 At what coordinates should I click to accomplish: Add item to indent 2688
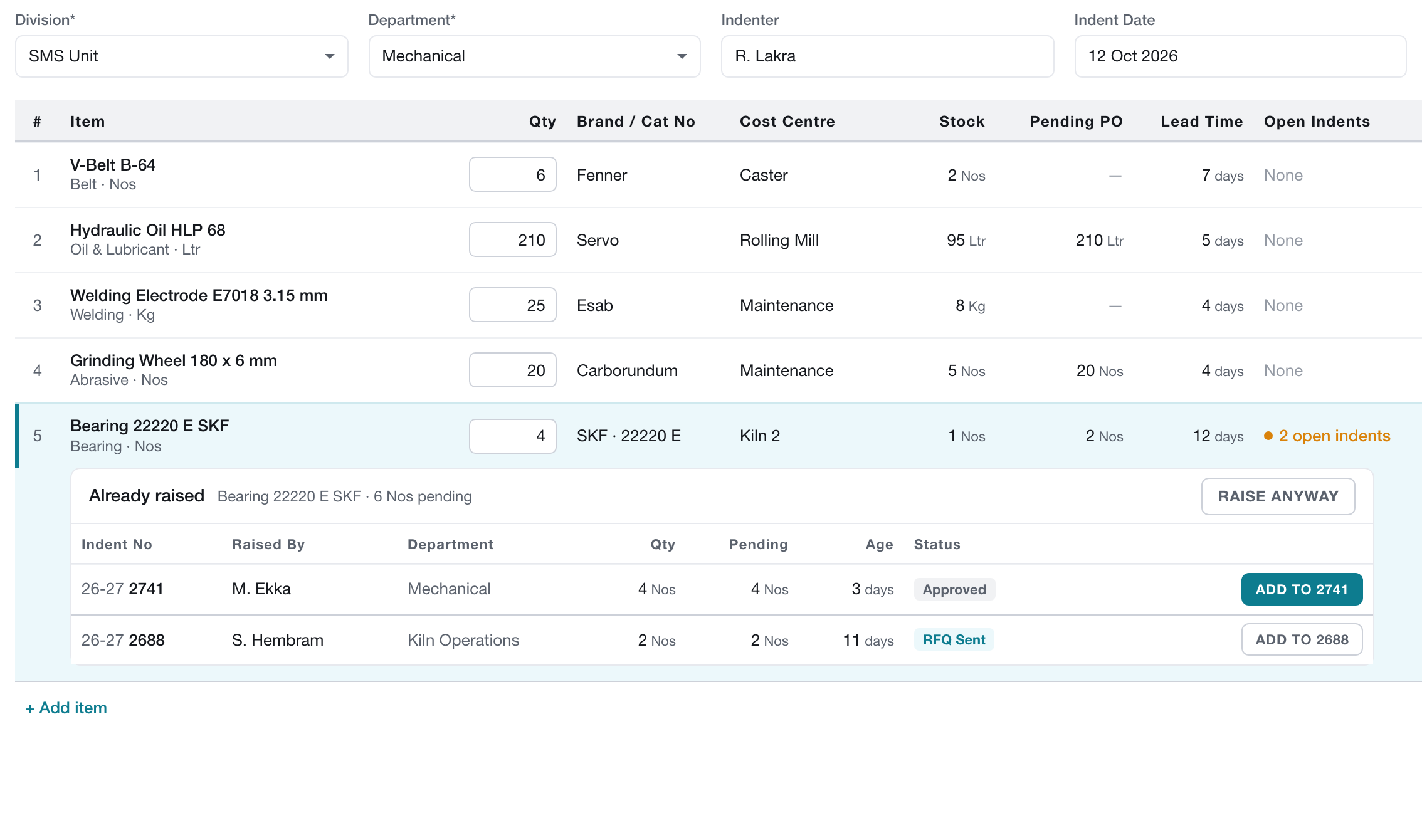1302,639
